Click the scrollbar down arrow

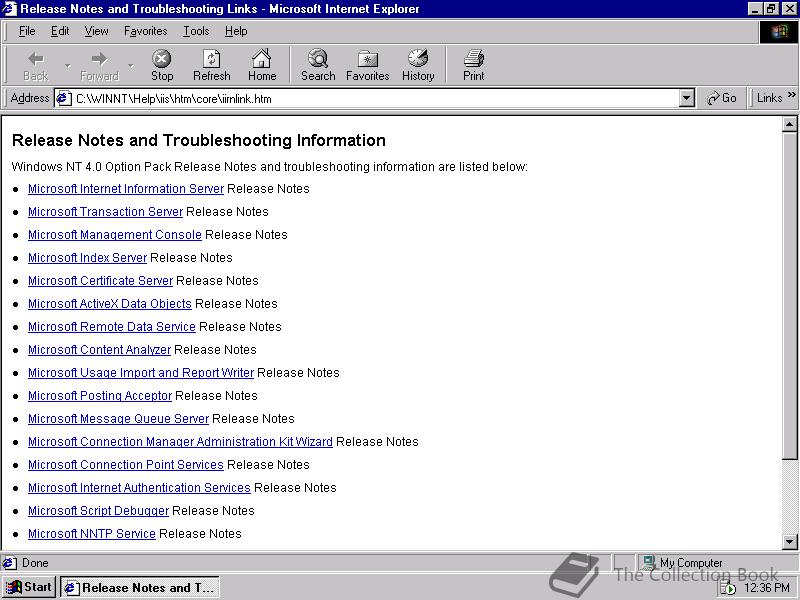click(789, 542)
